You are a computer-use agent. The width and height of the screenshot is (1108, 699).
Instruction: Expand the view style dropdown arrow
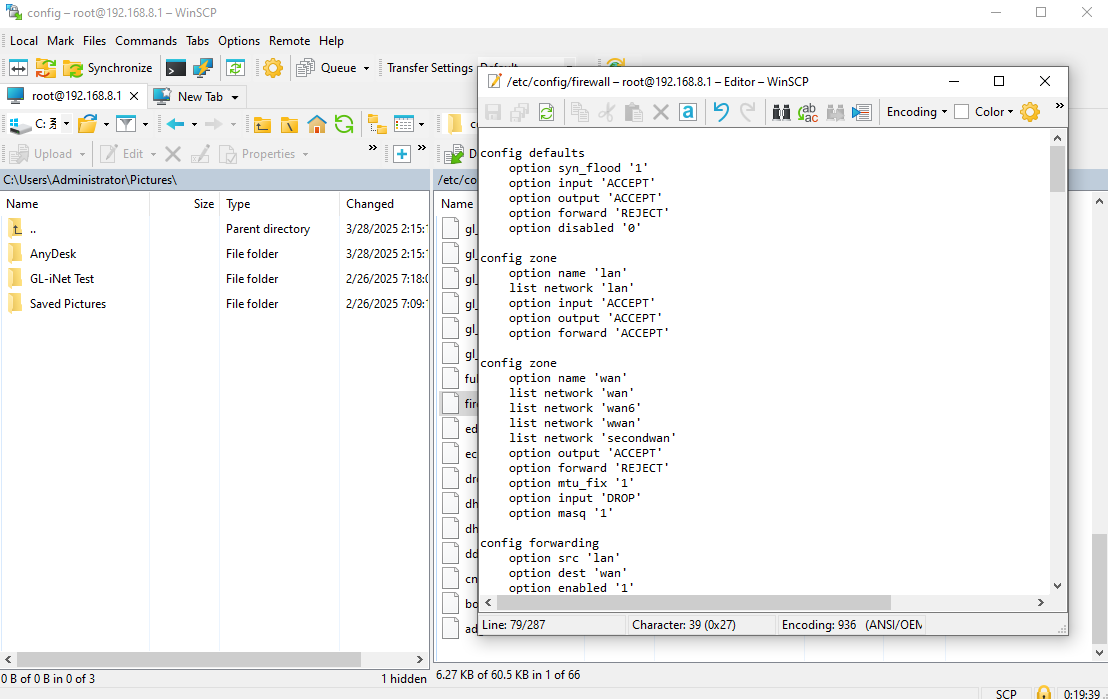pos(422,125)
